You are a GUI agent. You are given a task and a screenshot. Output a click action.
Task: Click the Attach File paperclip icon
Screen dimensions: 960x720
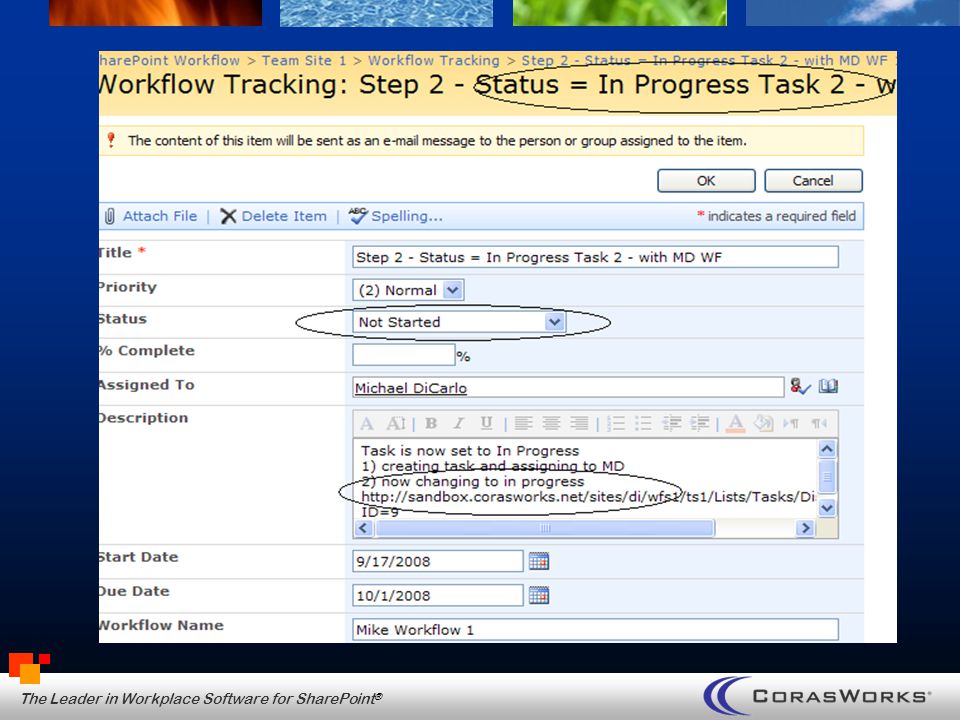pos(110,216)
